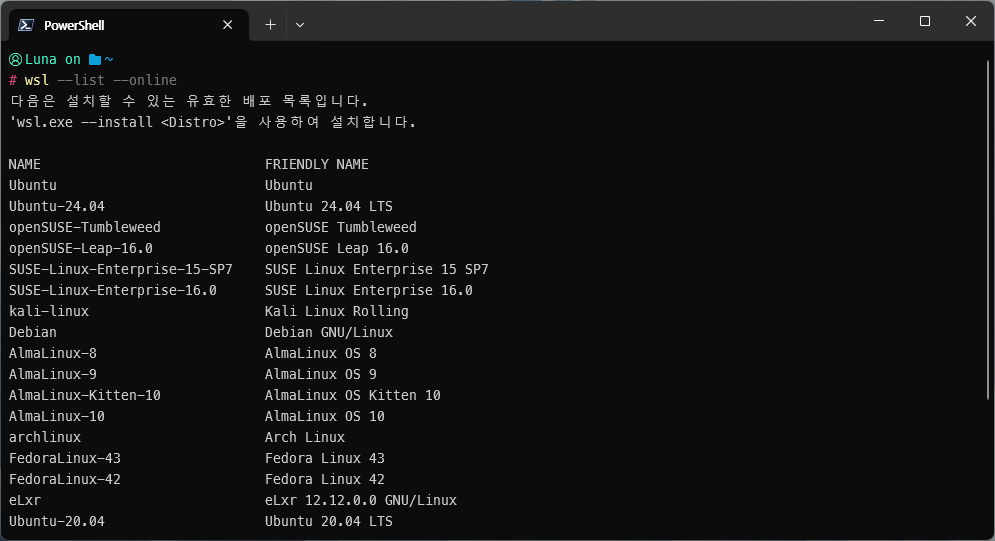Click 'Arch Linux' friendly name
This screenshot has height=541, width=995.
click(x=305, y=437)
